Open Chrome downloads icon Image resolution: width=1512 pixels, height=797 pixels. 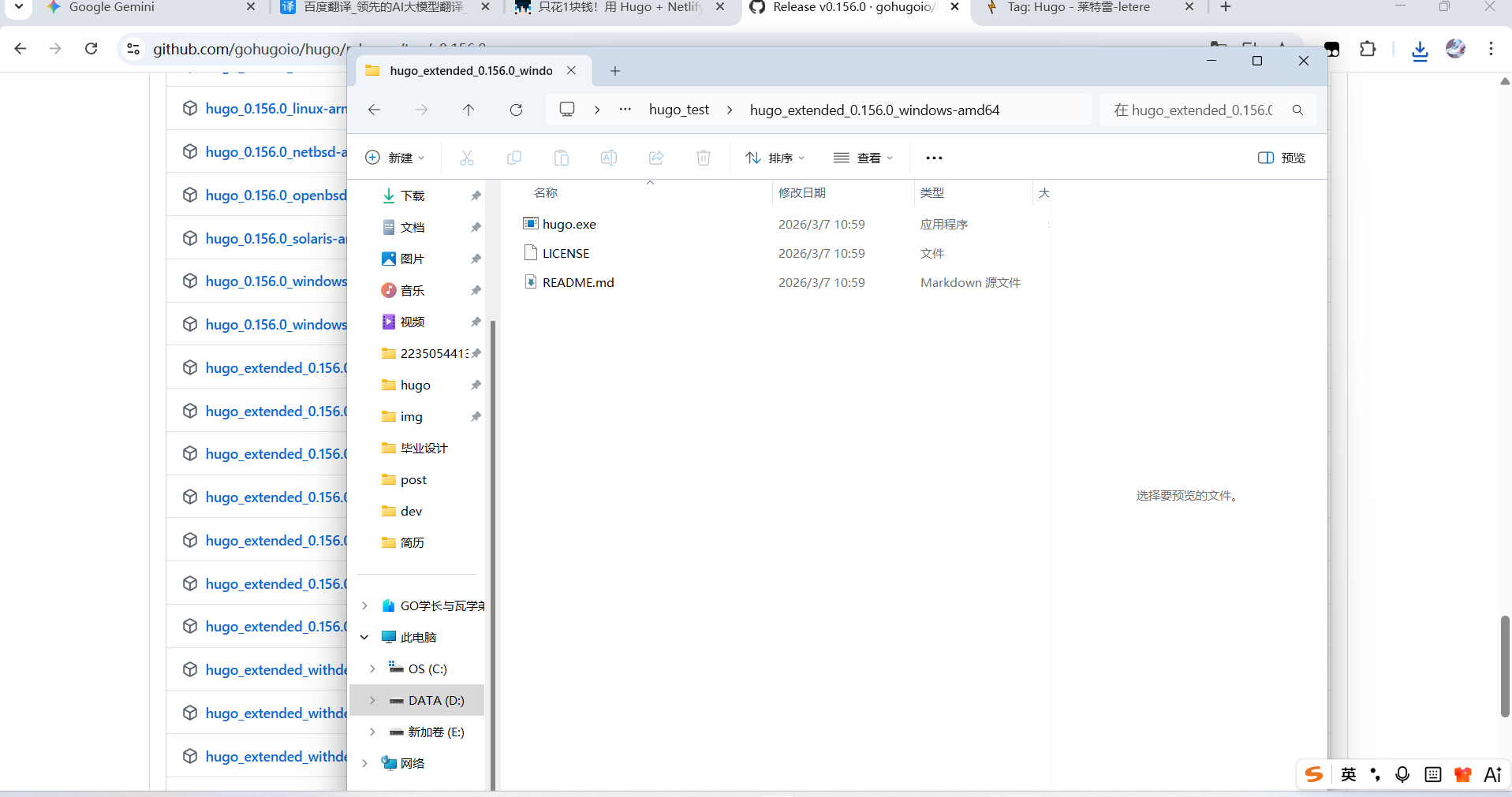pos(1420,50)
